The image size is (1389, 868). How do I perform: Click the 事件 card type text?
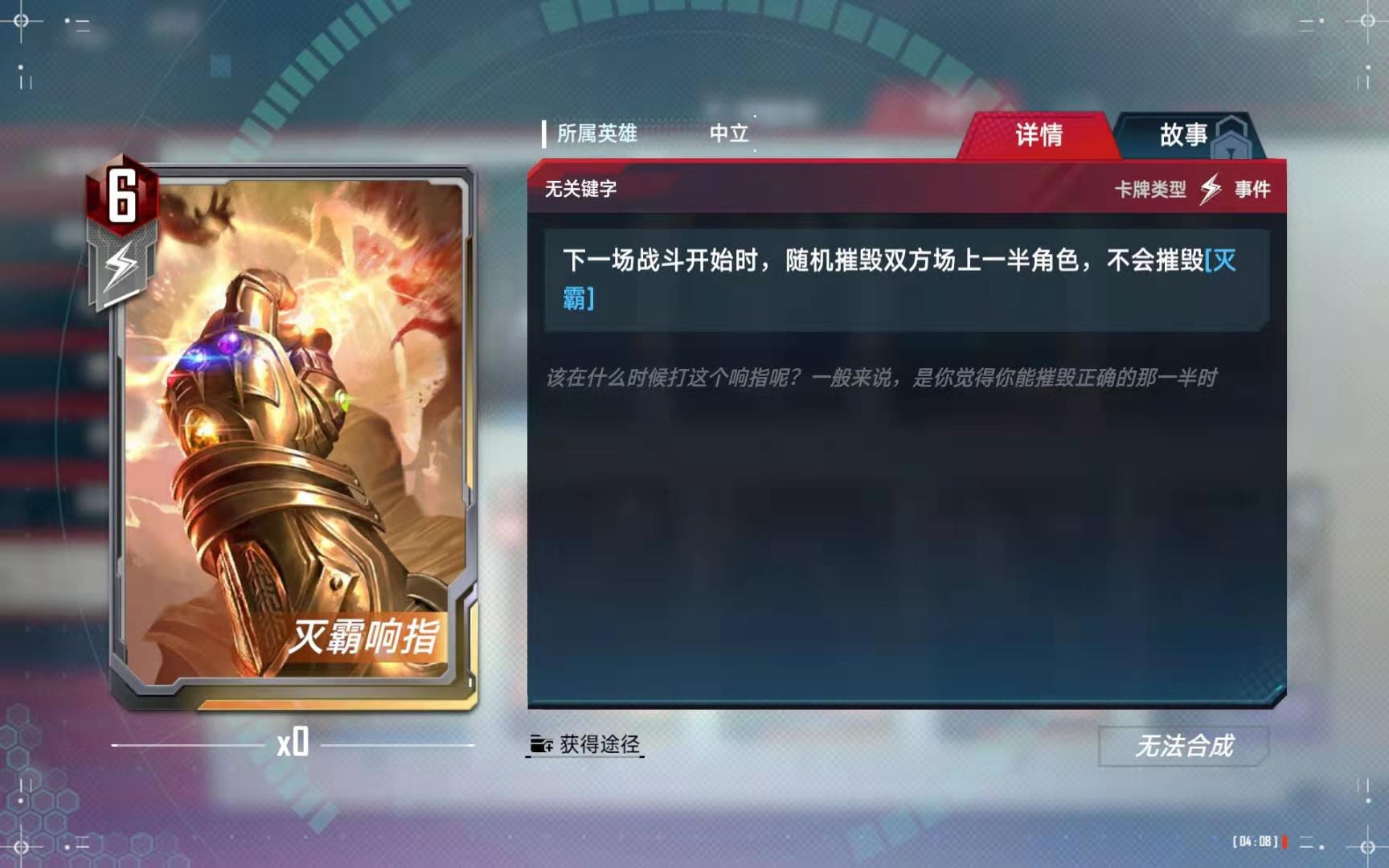pyautogui.click(x=1252, y=190)
